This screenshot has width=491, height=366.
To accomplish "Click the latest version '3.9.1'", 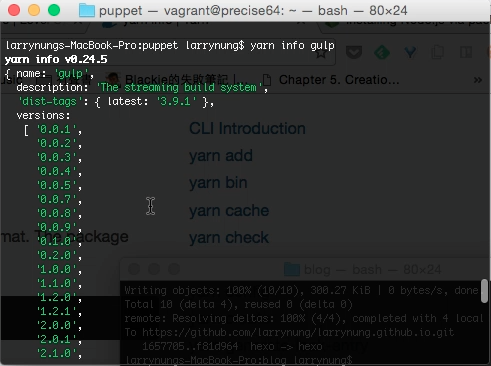I will pyautogui.click(x=176, y=101).
